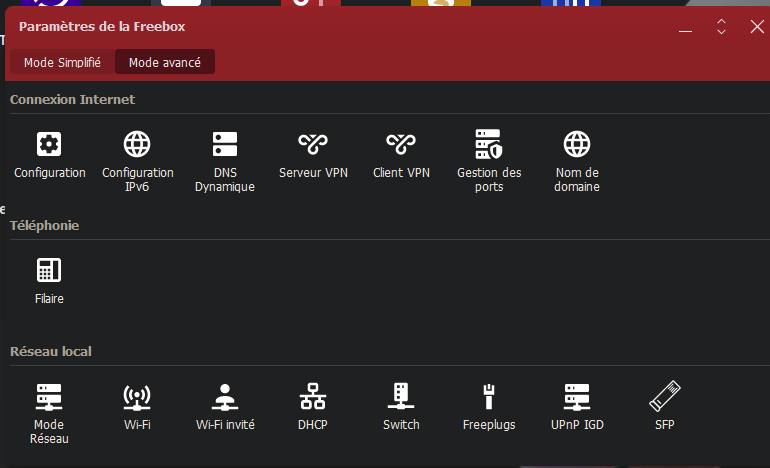Open Filaire telephony icon
This screenshot has width=770, height=468.
point(49,270)
